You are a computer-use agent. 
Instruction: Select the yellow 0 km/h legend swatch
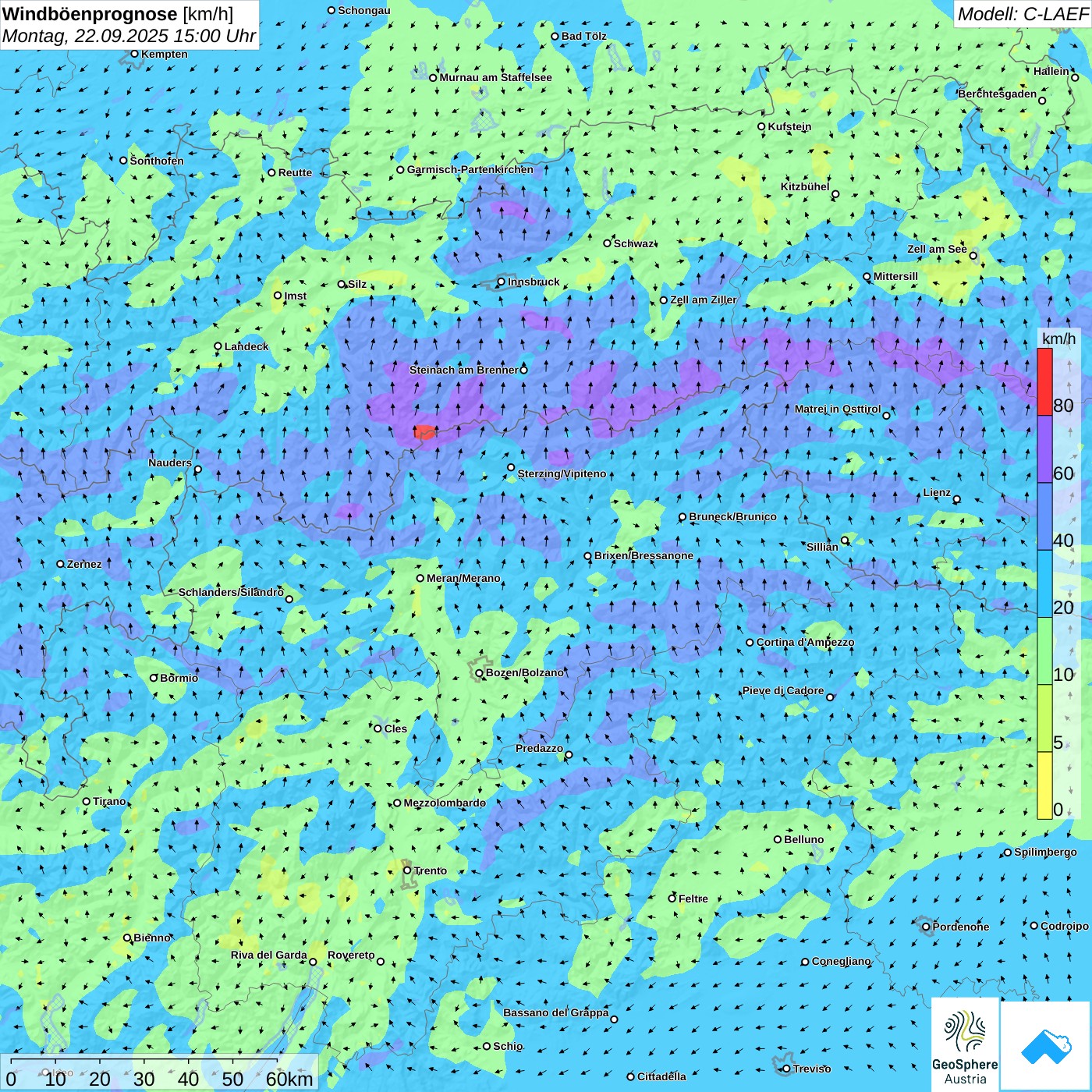coord(1044,785)
